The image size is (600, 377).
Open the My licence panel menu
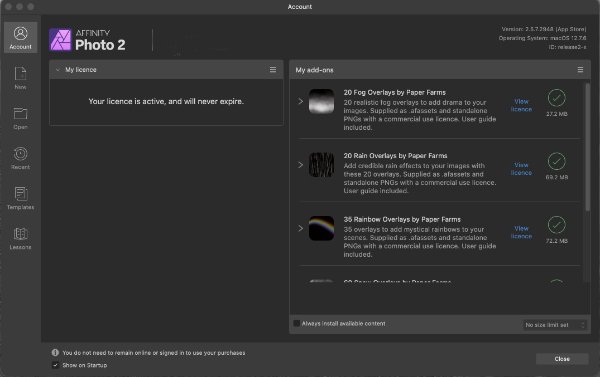[x=273, y=70]
